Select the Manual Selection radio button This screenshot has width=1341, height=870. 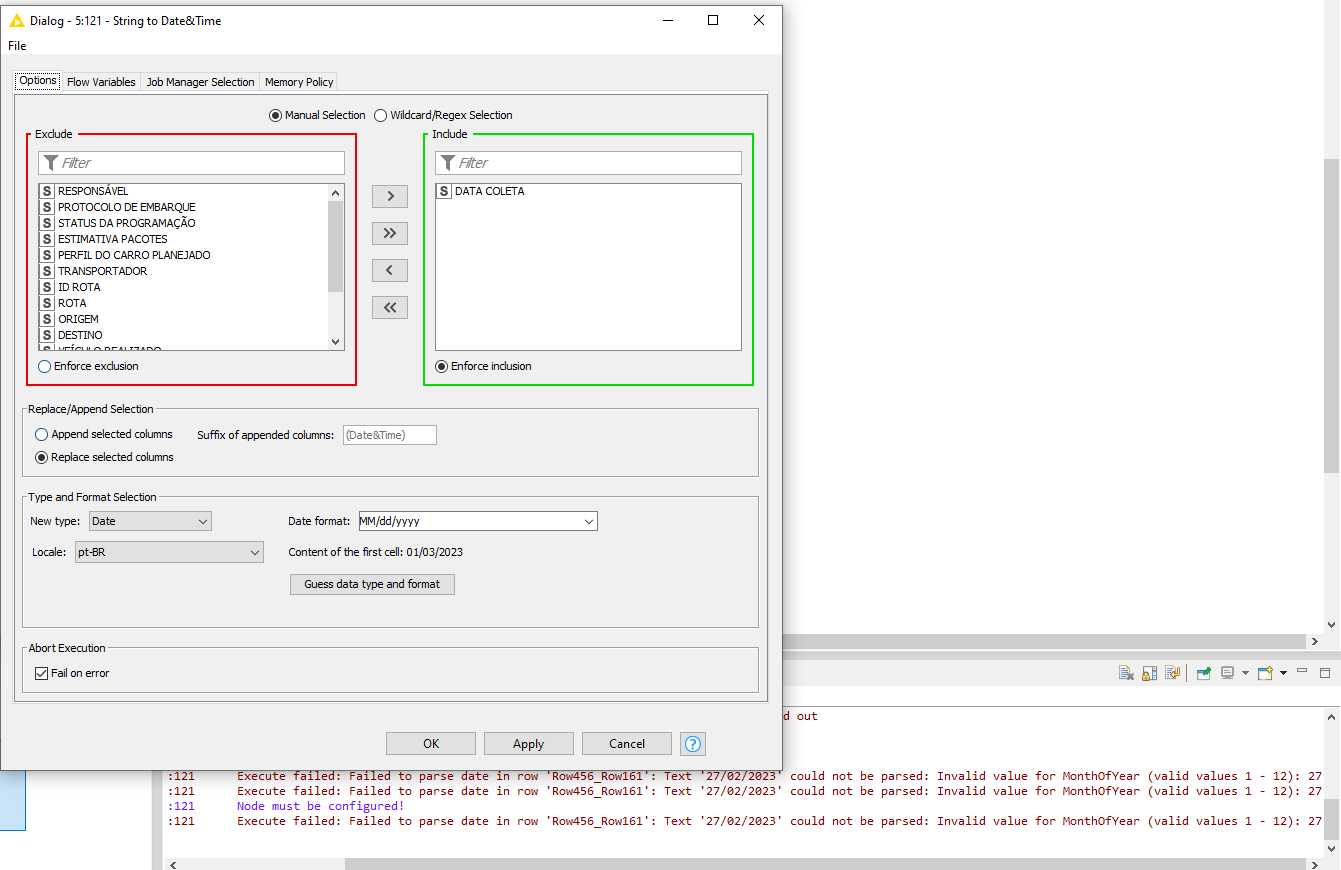(x=275, y=115)
